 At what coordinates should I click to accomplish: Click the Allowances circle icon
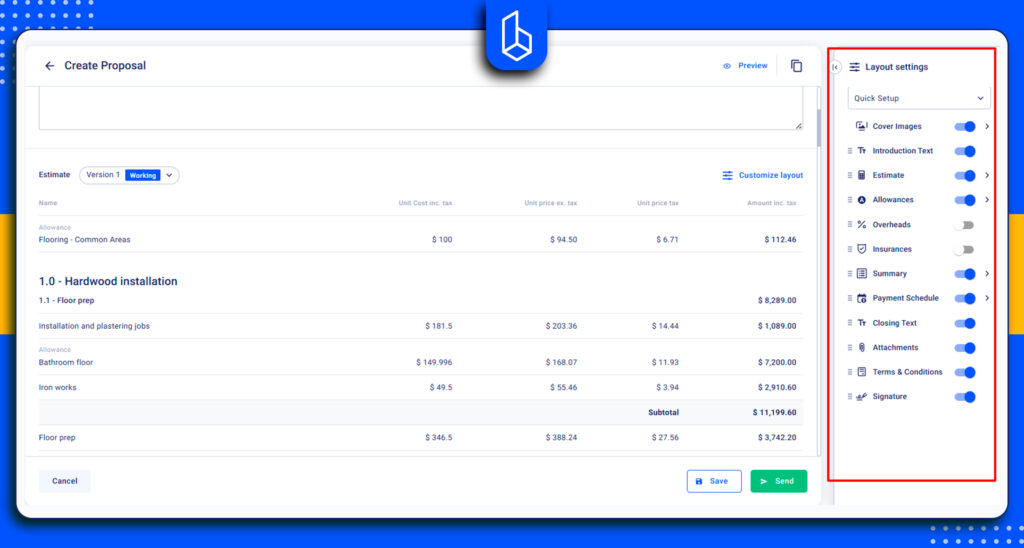[861, 200]
